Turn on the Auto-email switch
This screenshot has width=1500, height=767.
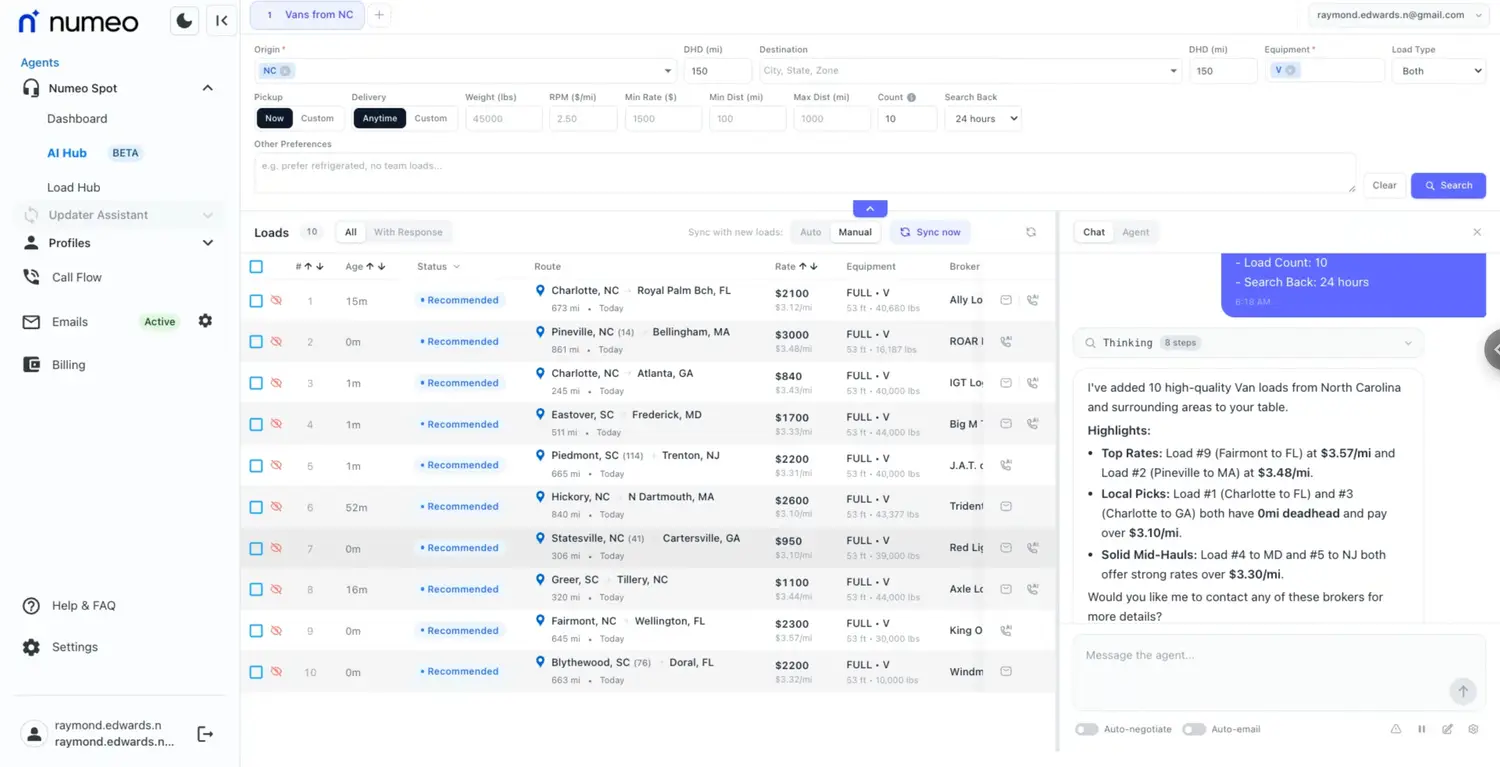tap(1193, 729)
